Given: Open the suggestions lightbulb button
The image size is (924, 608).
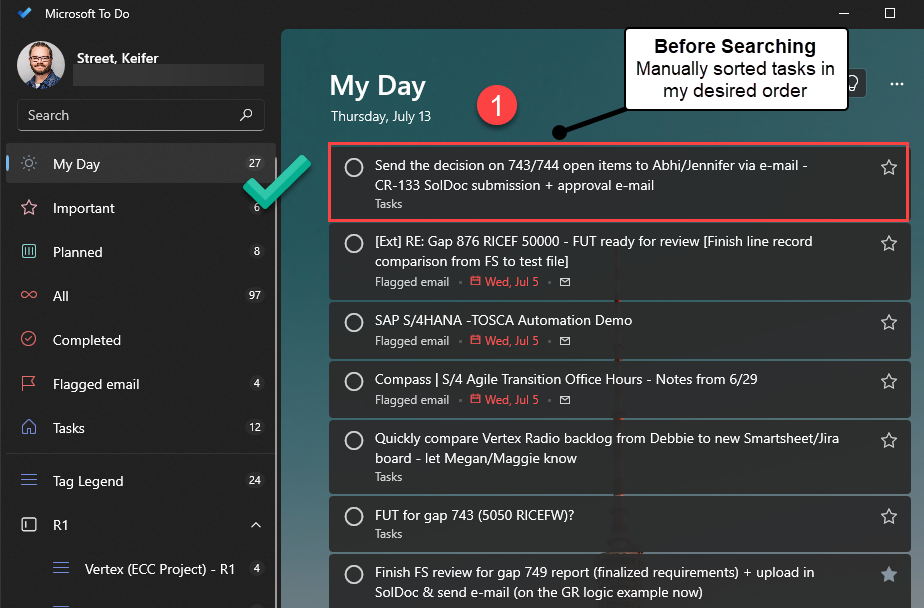Looking at the screenshot, I should coord(854,84).
